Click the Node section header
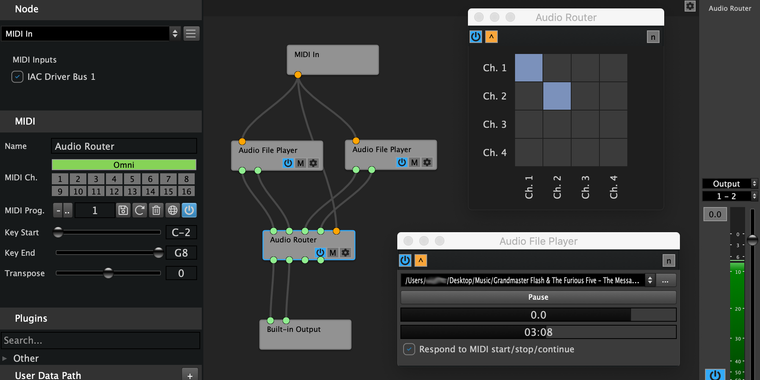 point(101,9)
